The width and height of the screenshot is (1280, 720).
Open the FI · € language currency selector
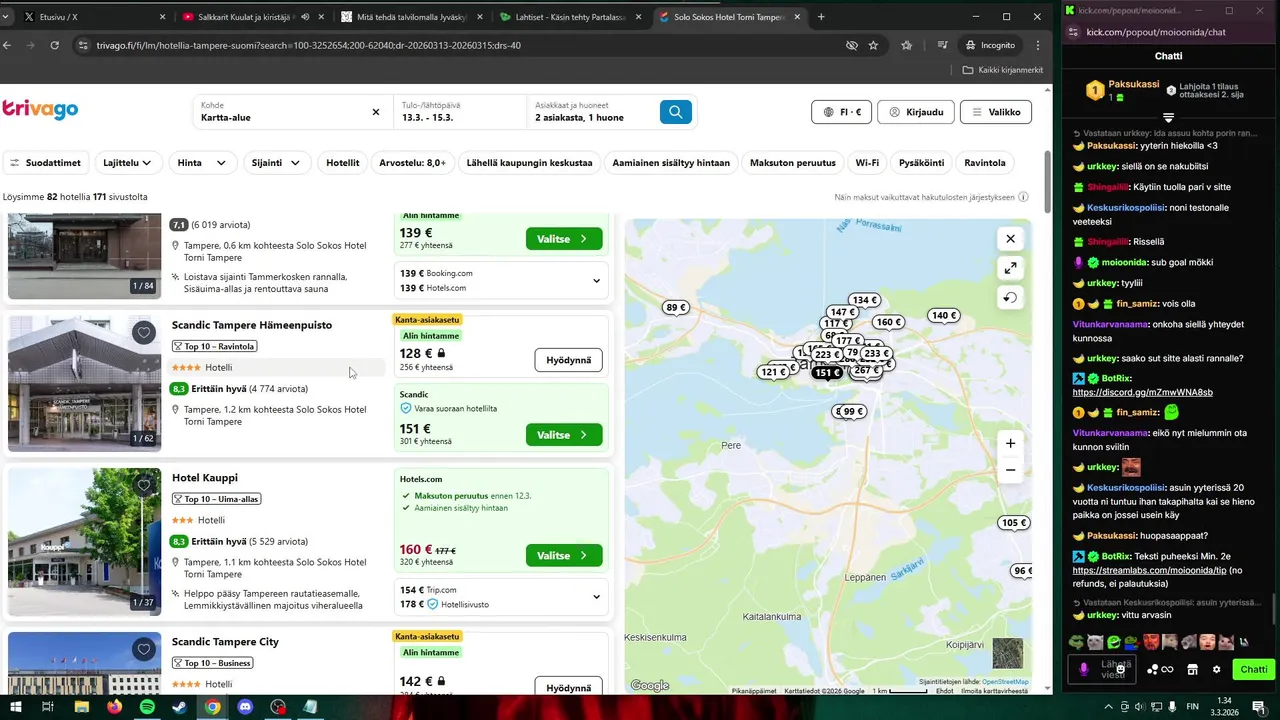(x=842, y=112)
